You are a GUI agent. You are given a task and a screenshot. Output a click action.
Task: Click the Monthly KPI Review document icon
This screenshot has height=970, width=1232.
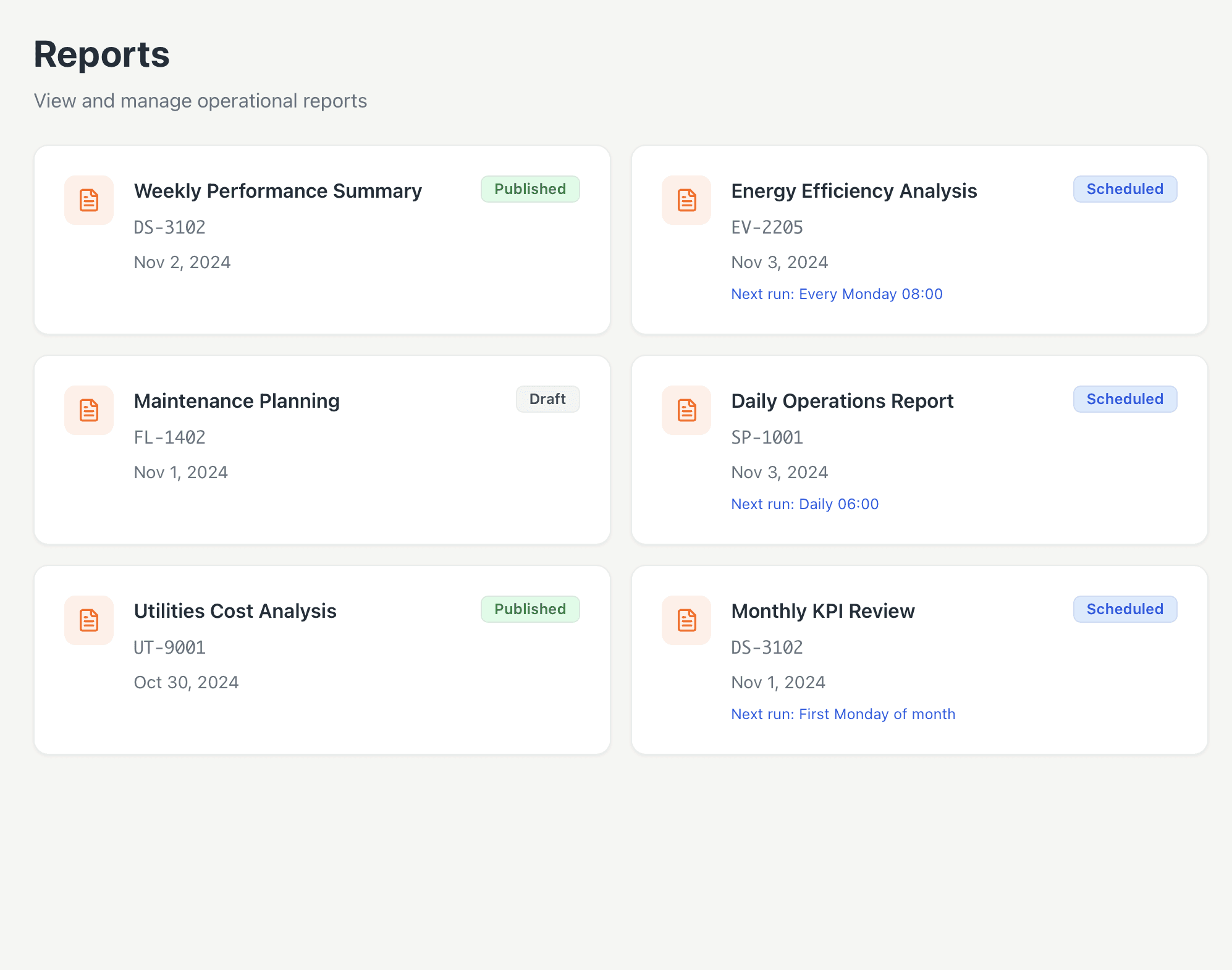pyautogui.click(x=686, y=620)
